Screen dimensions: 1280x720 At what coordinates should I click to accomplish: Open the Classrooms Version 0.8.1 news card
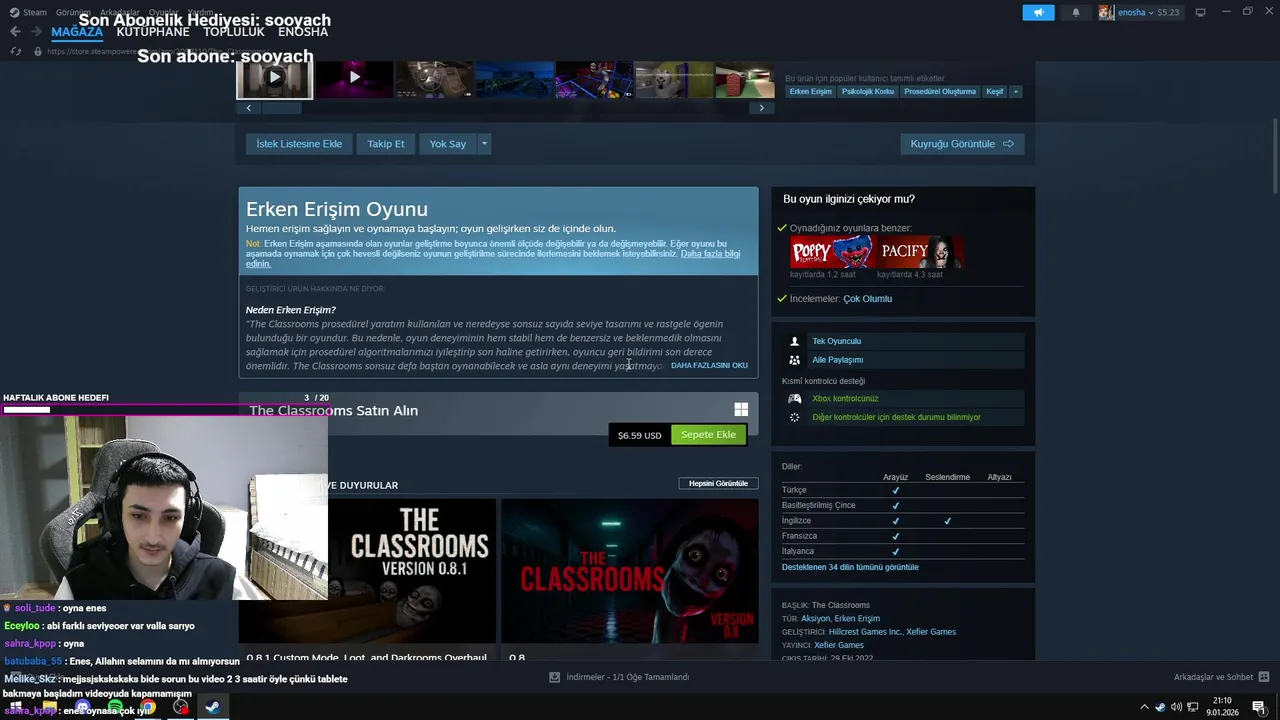click(x=367, y=571)
